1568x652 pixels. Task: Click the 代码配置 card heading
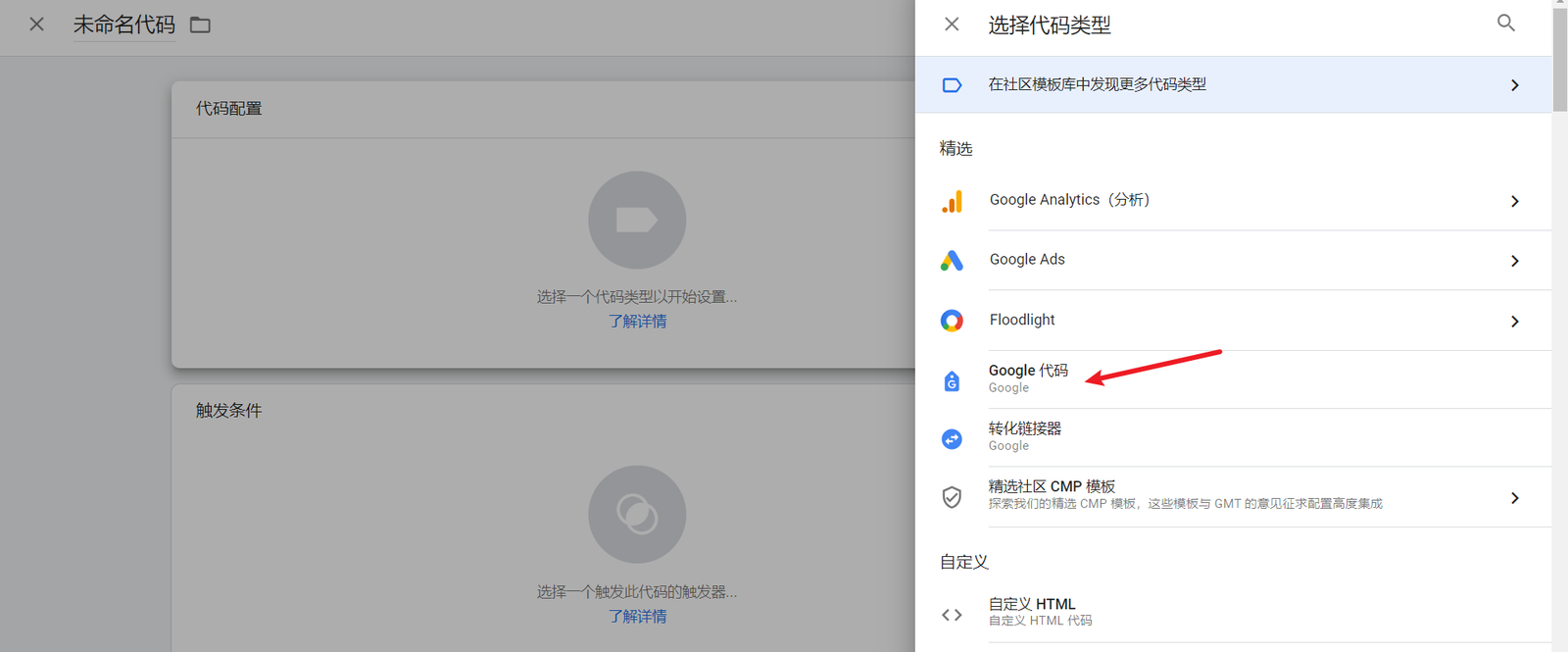click(x=228, y=109)
